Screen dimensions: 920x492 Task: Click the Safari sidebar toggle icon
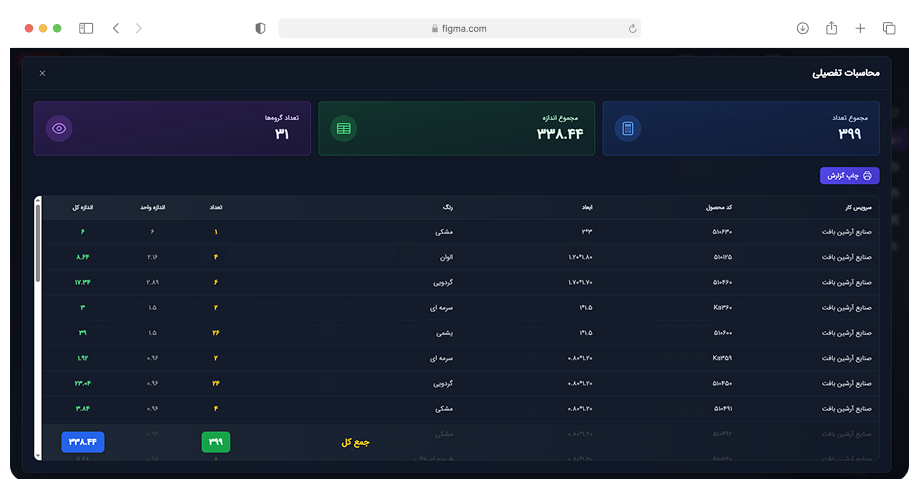click(x=86, y=29)
